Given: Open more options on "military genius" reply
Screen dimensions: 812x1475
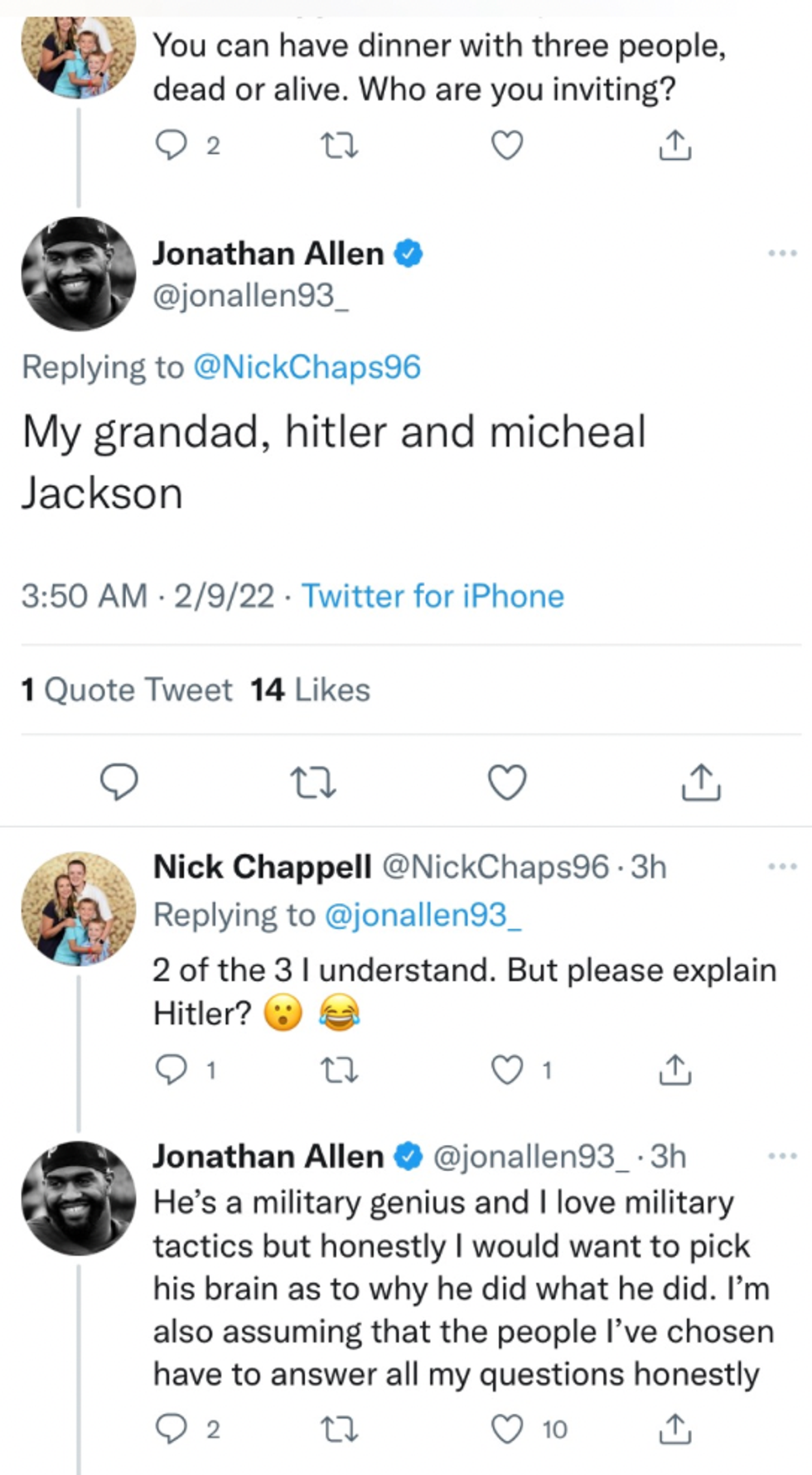Looking at the screenshot, I should point(782,1156).
